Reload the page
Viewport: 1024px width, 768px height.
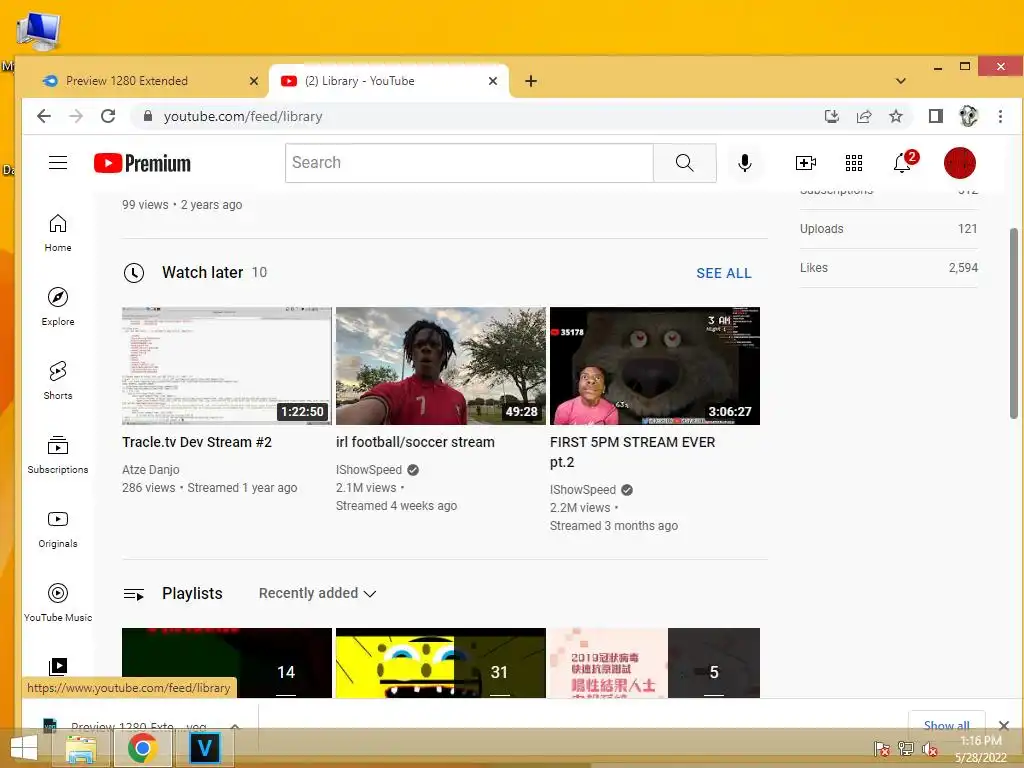click(x=108, y=116)
